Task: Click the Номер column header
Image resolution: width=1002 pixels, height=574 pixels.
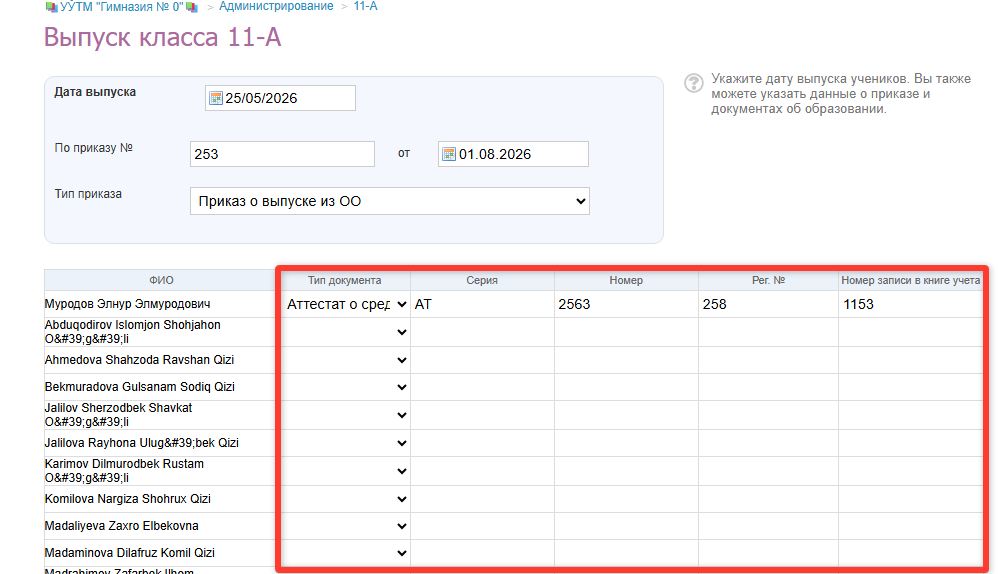Action: [626, 280]
